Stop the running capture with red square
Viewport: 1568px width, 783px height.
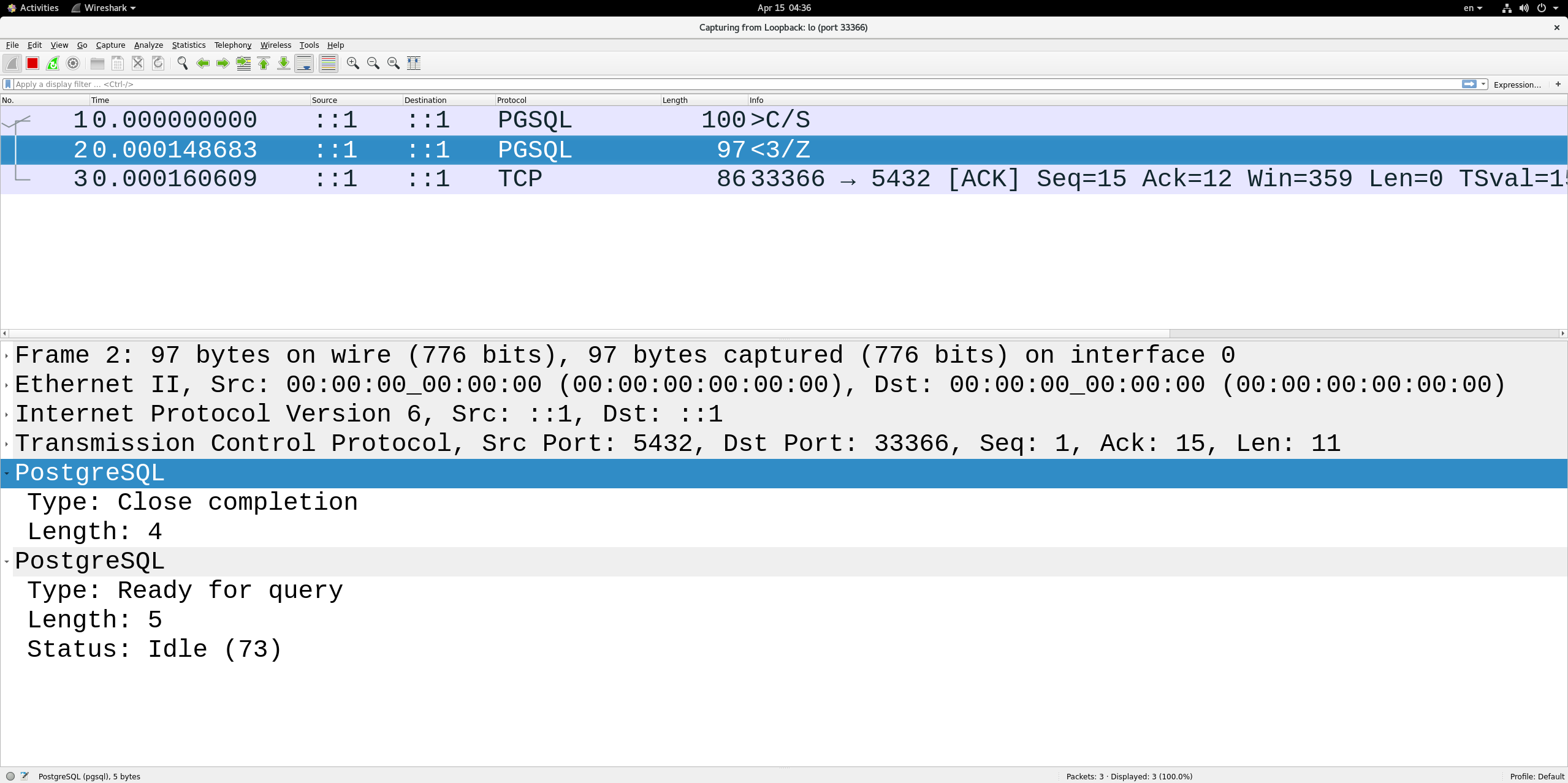tap(32, 63)
